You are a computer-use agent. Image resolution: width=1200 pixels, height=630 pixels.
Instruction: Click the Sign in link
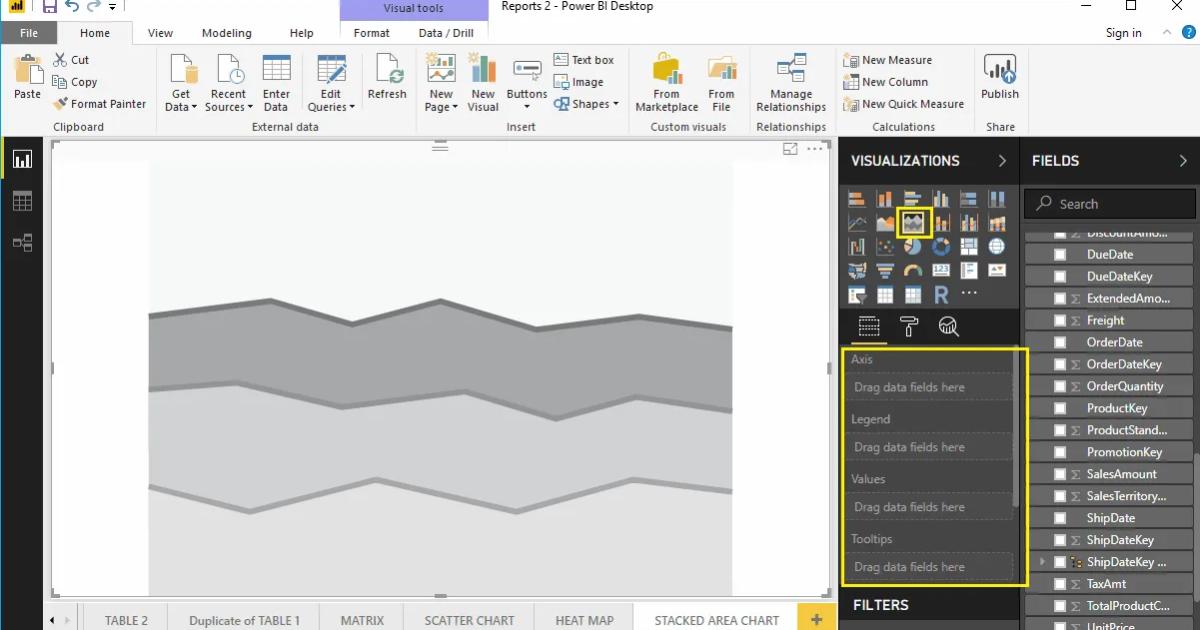tap(1122, 32)
